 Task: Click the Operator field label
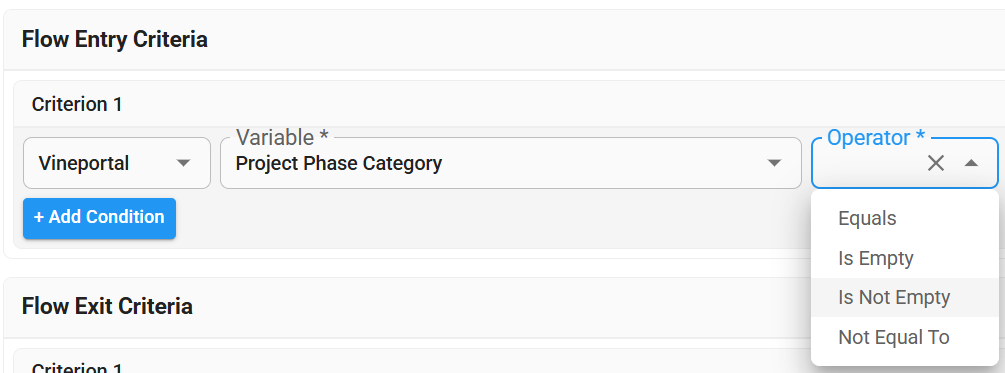point(876,138)
